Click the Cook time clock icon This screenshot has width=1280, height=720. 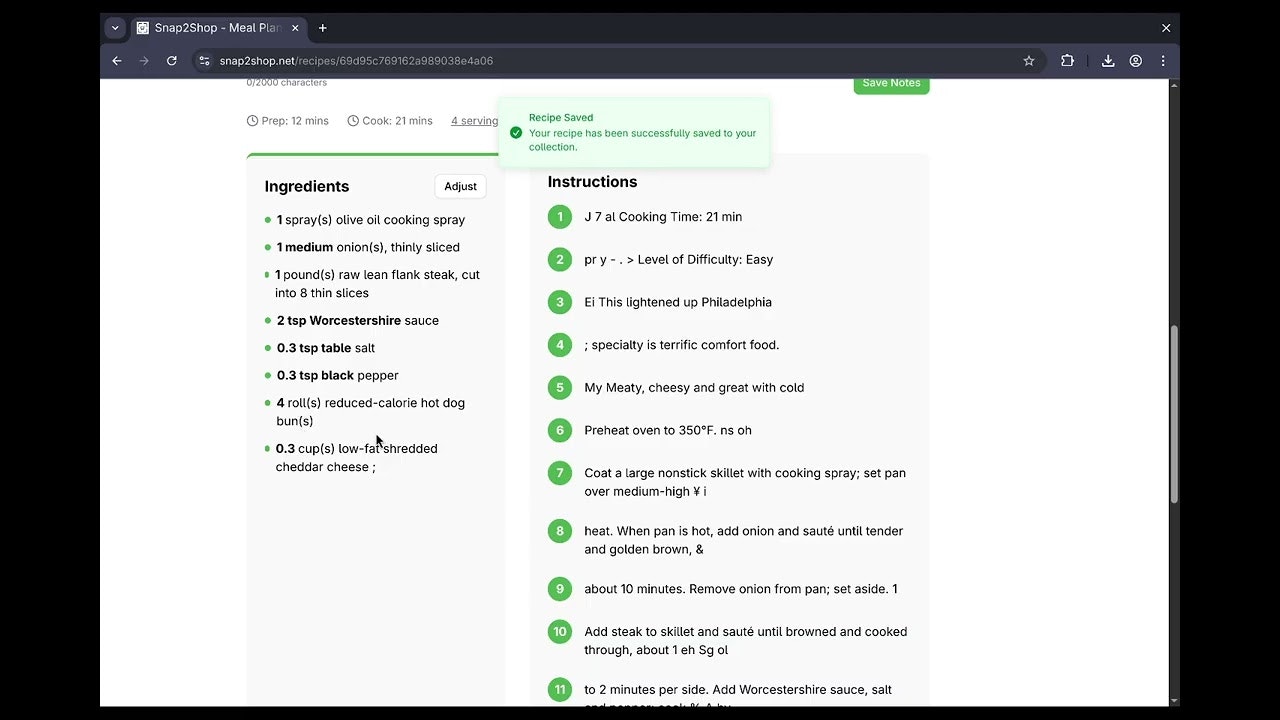[353, 121]
